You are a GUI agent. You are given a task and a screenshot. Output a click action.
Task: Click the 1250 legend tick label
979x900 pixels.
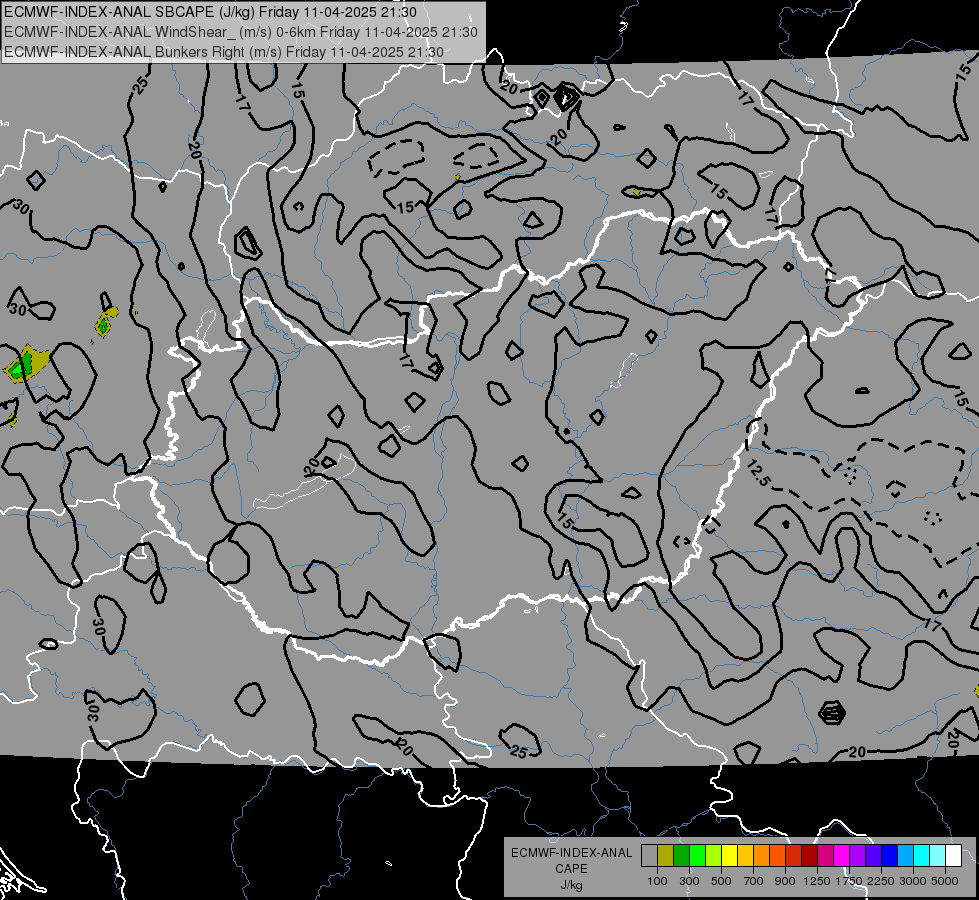(817, 881)
